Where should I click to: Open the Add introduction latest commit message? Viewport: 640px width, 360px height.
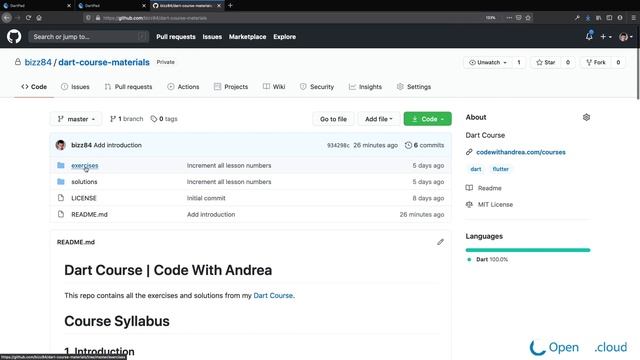118,145
